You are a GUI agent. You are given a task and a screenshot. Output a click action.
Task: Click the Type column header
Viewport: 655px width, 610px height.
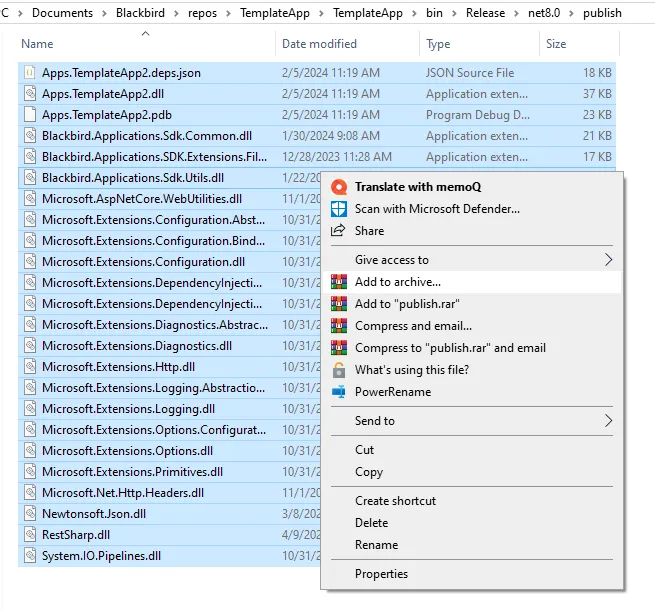438,44
